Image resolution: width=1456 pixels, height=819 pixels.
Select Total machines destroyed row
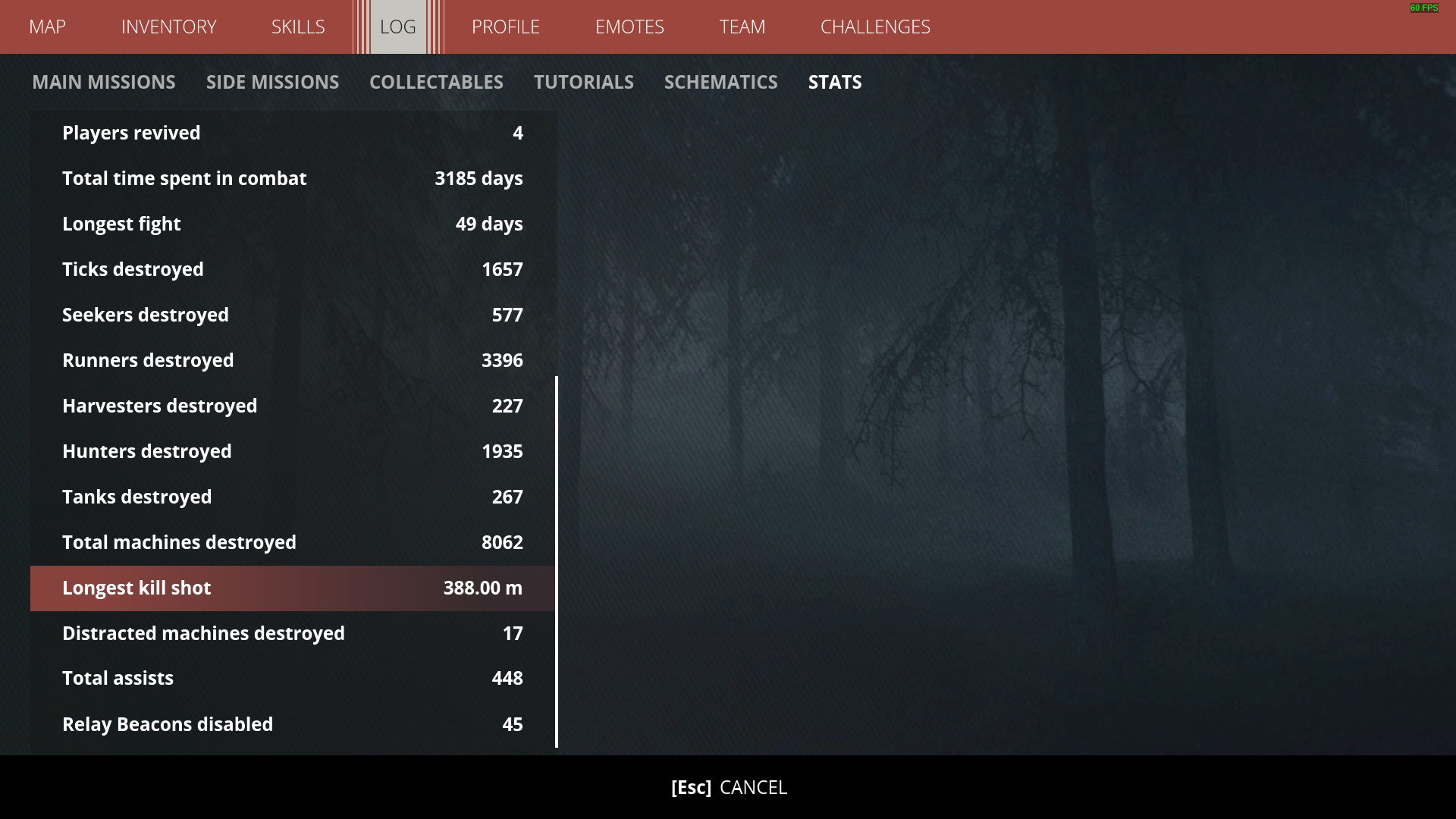(293, 543)
